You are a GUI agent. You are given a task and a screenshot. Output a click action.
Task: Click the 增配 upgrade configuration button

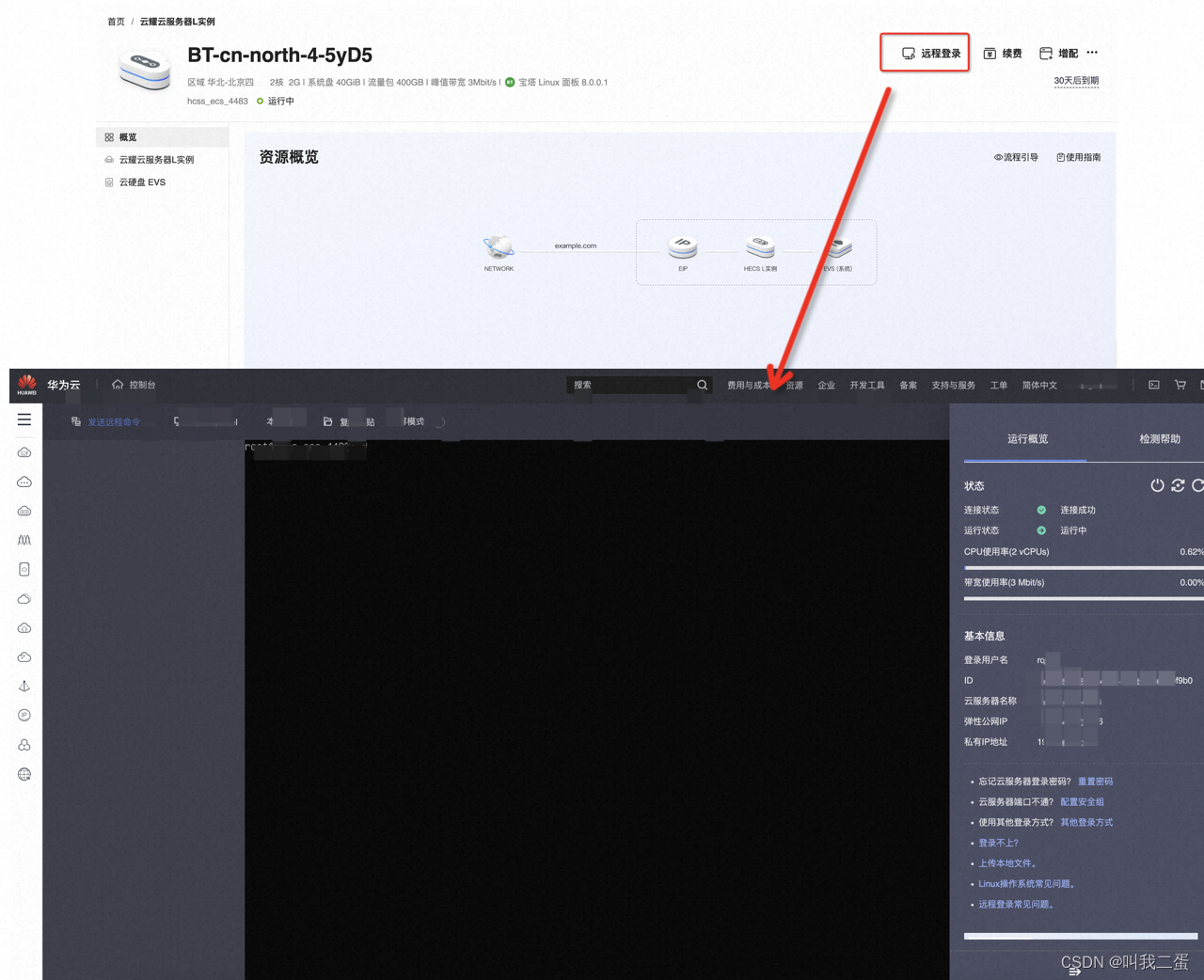pos(1058,54)
